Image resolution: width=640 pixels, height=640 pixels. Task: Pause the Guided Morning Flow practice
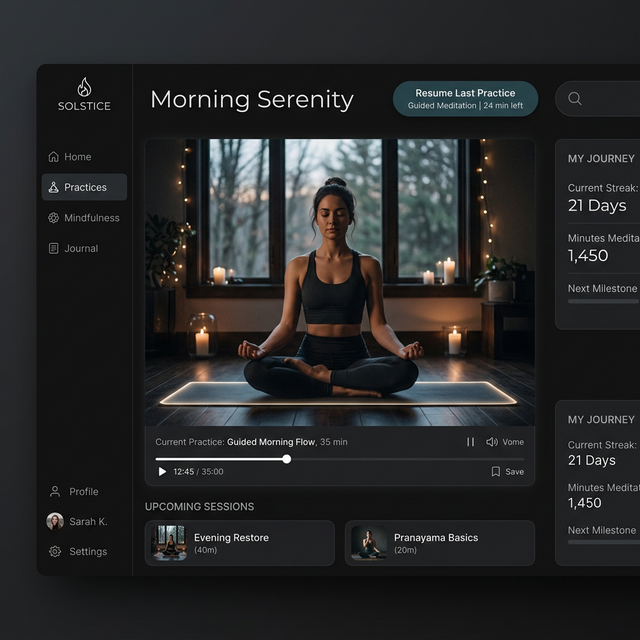point(470,442)
